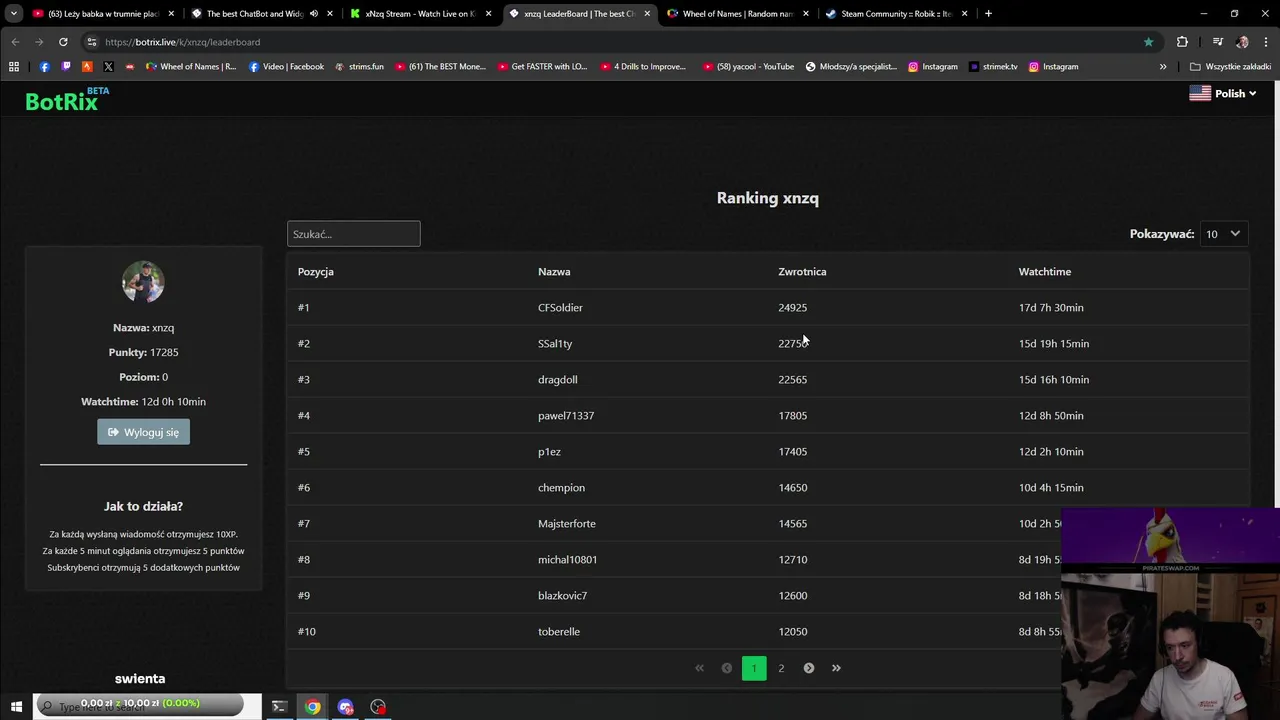Click the 15d 16h 10min watchtime cell
Viewport: 1280px width, 720px height.
pyautogui.click(x=1054, y=380)
